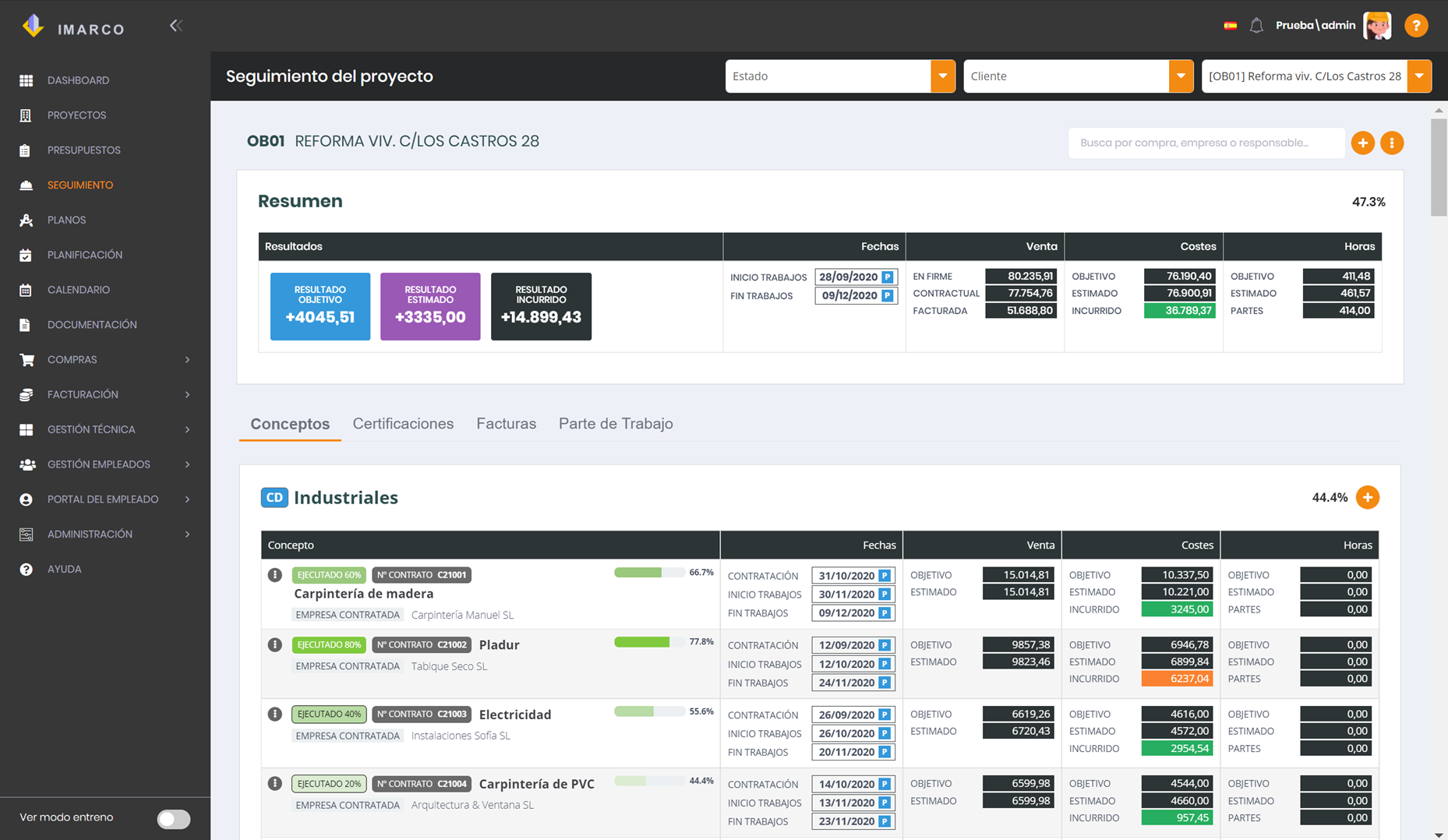Open the orange help button in header

pyautogui.click(x=1416, y=26)
